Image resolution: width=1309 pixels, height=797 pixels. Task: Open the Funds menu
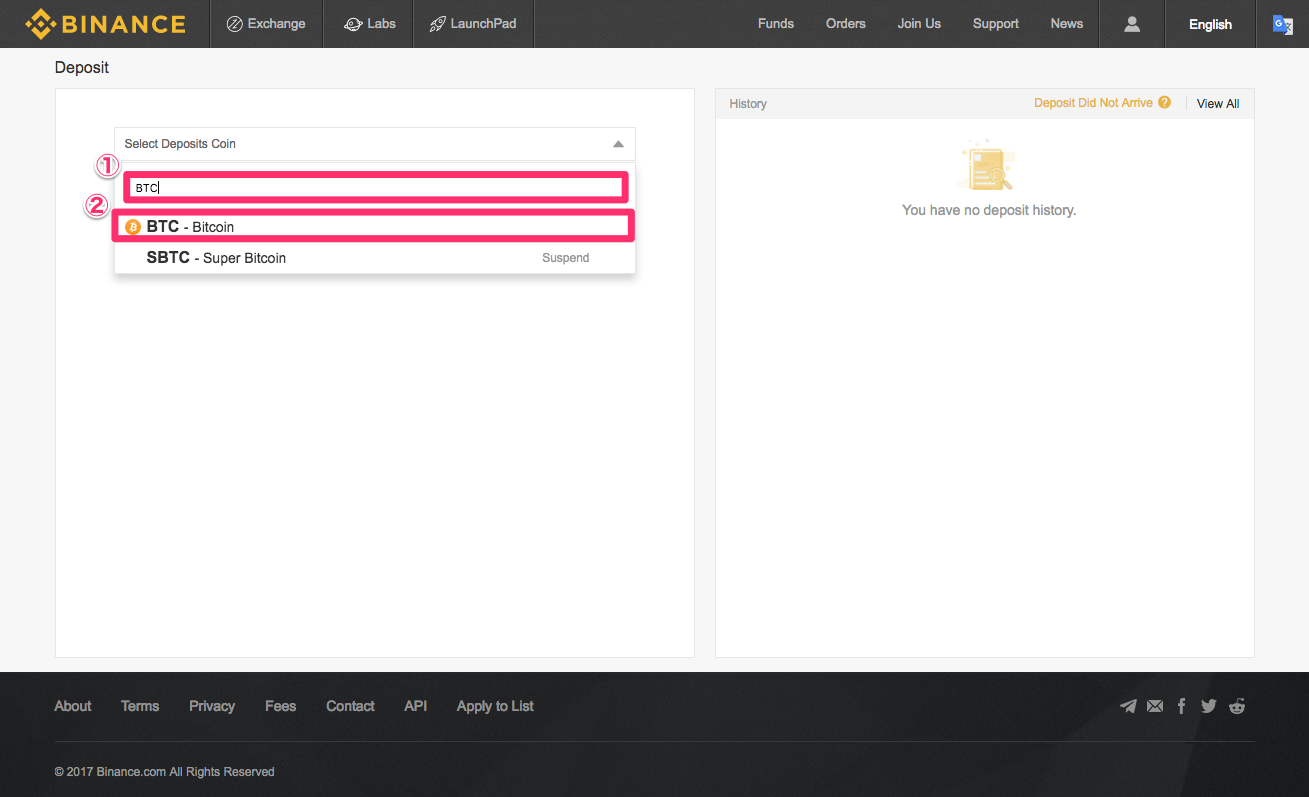pos(776,24)
